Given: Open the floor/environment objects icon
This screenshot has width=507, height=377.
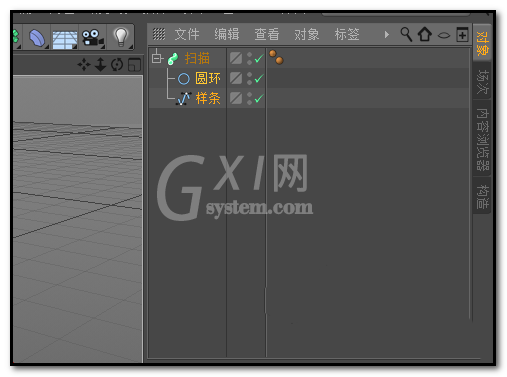Looking at the screenshot, I should (x=65, y=39).
